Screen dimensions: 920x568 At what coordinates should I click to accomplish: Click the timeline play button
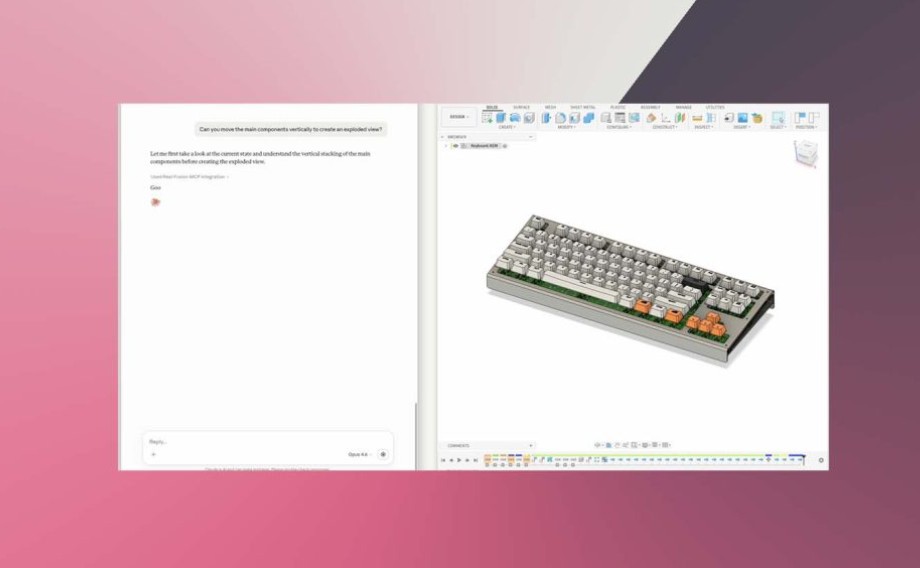click(459, 460)
